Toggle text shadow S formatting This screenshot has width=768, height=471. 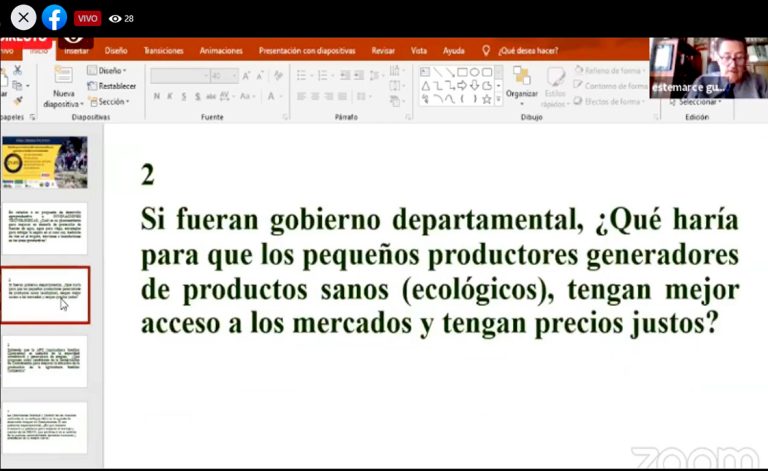point(197,96)
